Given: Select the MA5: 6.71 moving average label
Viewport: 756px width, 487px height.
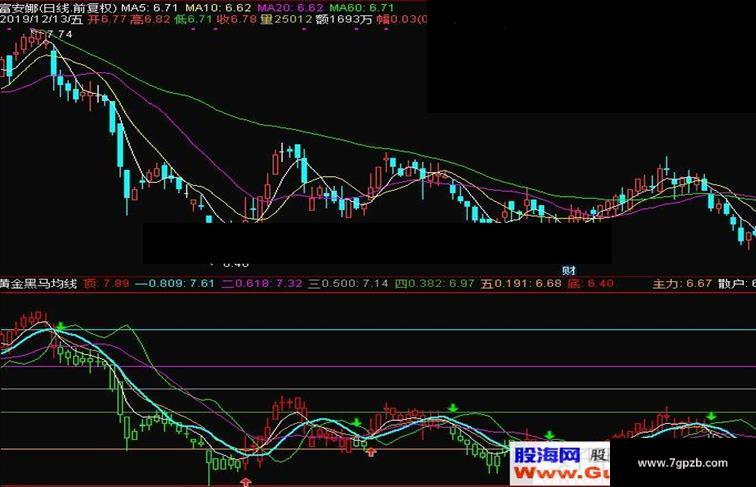Looking at the screenshot, I should [x=149, y=7].
